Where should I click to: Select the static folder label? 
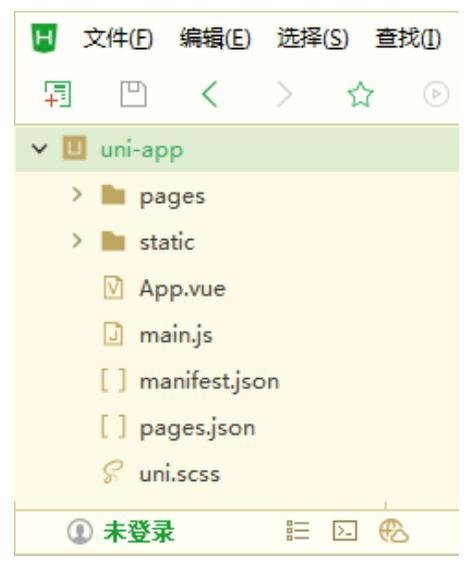click(x=167, y=242)
